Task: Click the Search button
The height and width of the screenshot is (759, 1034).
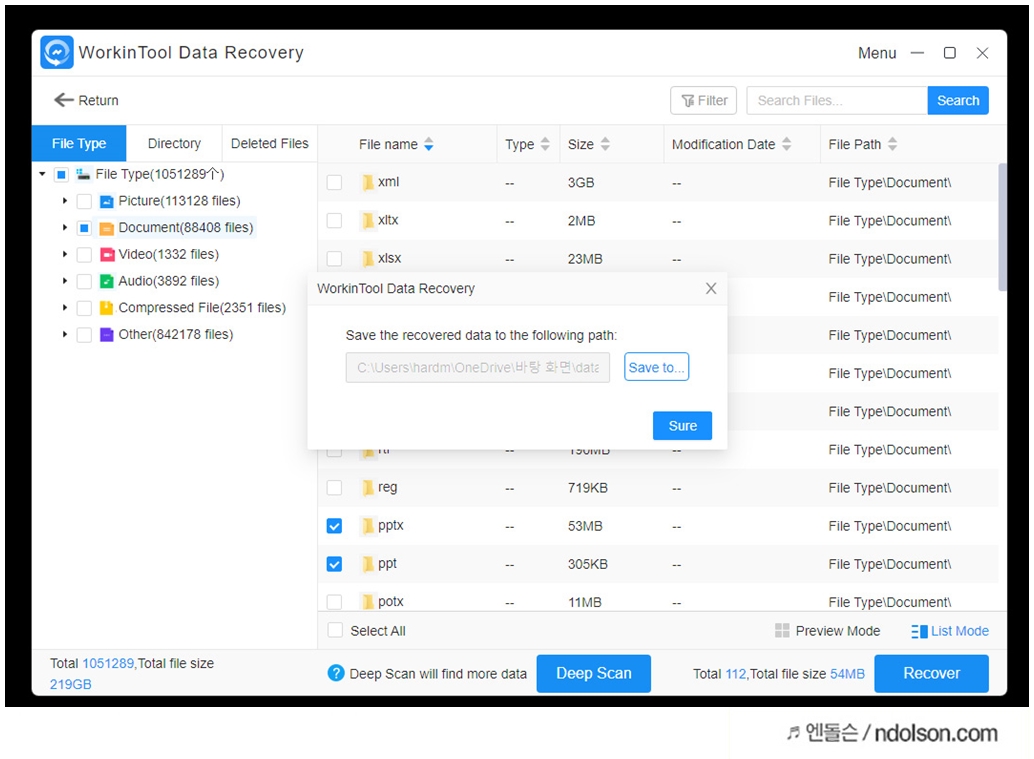Action: 958,100
